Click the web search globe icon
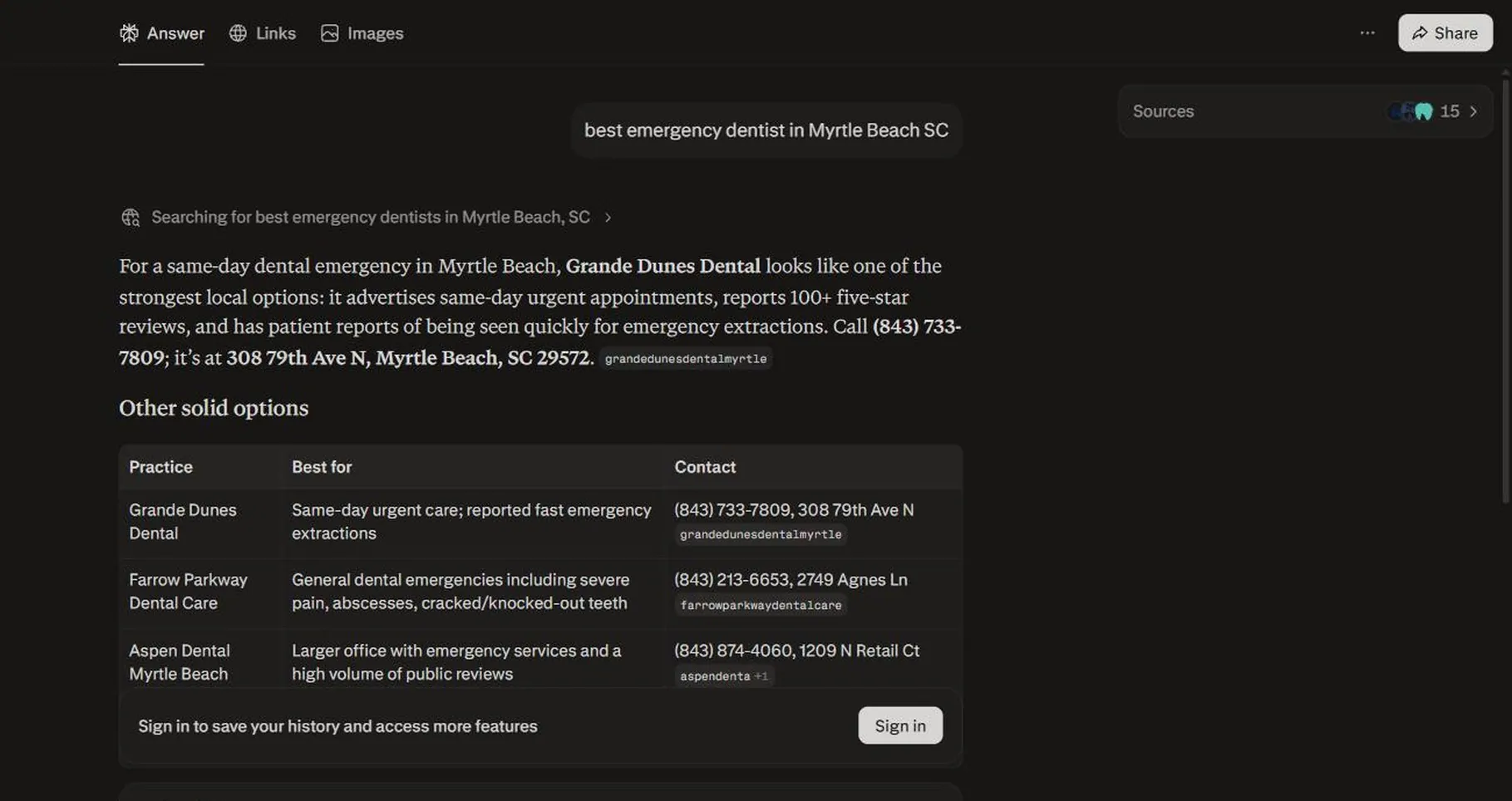The height and width of the screenshot is (801, 1512). 131,218
